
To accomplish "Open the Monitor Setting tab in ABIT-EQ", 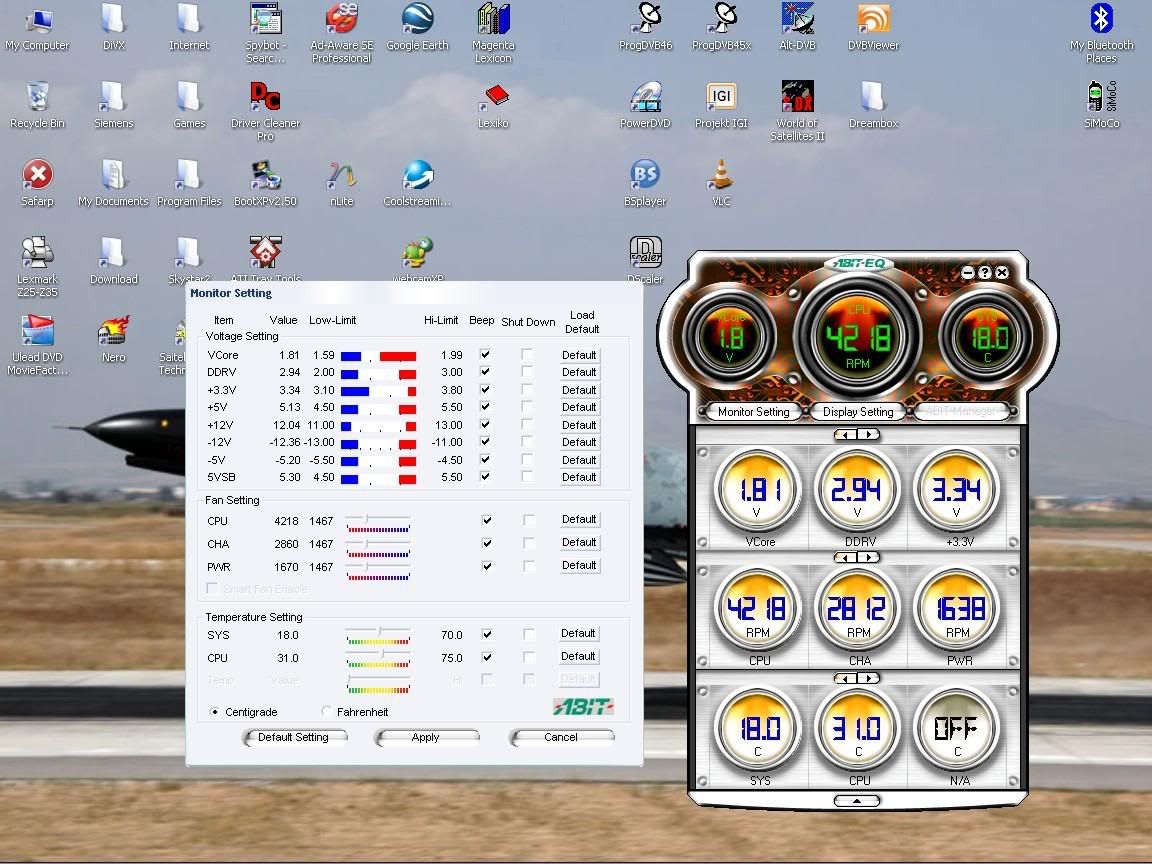I will pos(753,411).
